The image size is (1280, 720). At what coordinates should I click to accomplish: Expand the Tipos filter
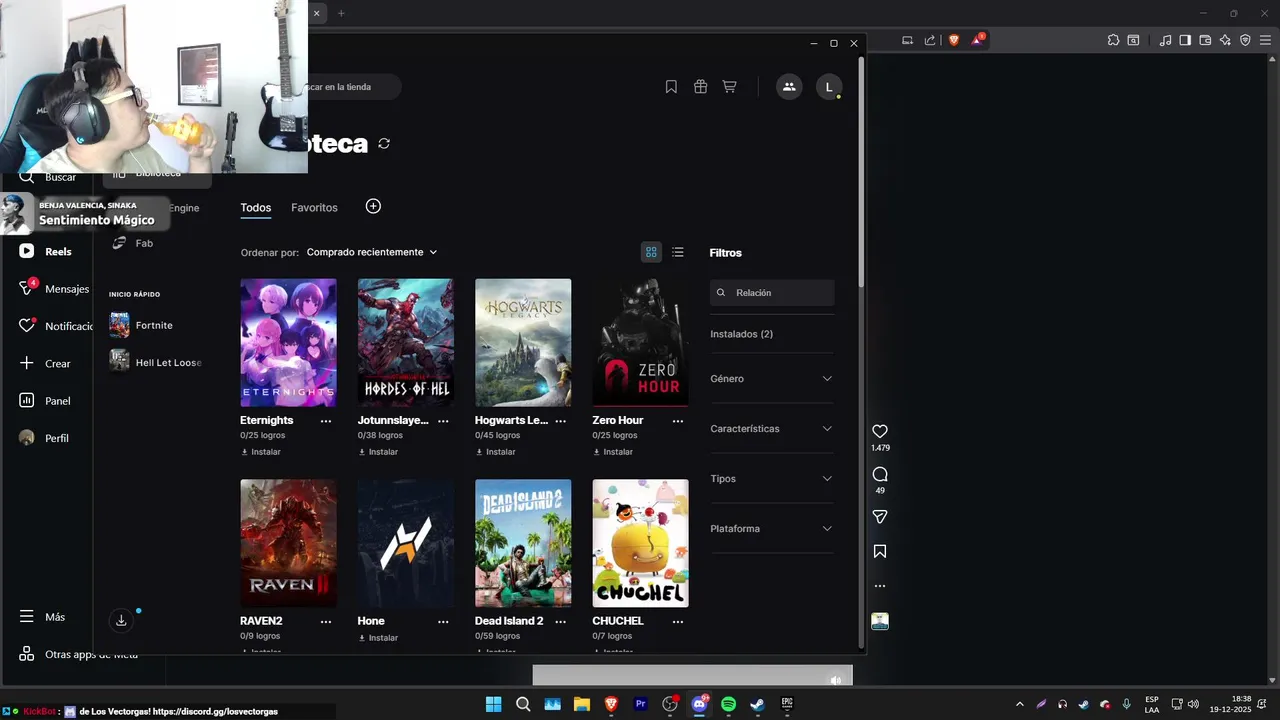tap(771, 479)
